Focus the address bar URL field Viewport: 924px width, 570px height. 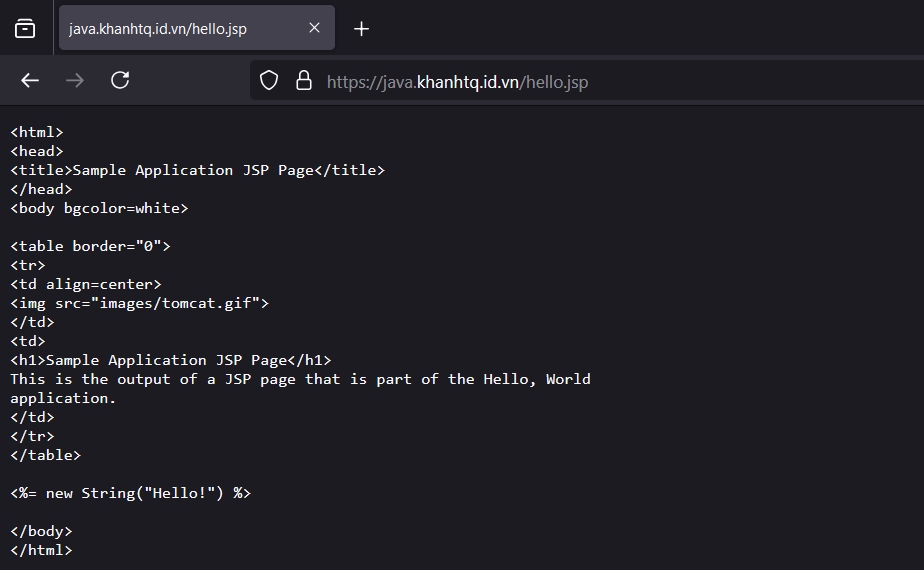(600, 82)
